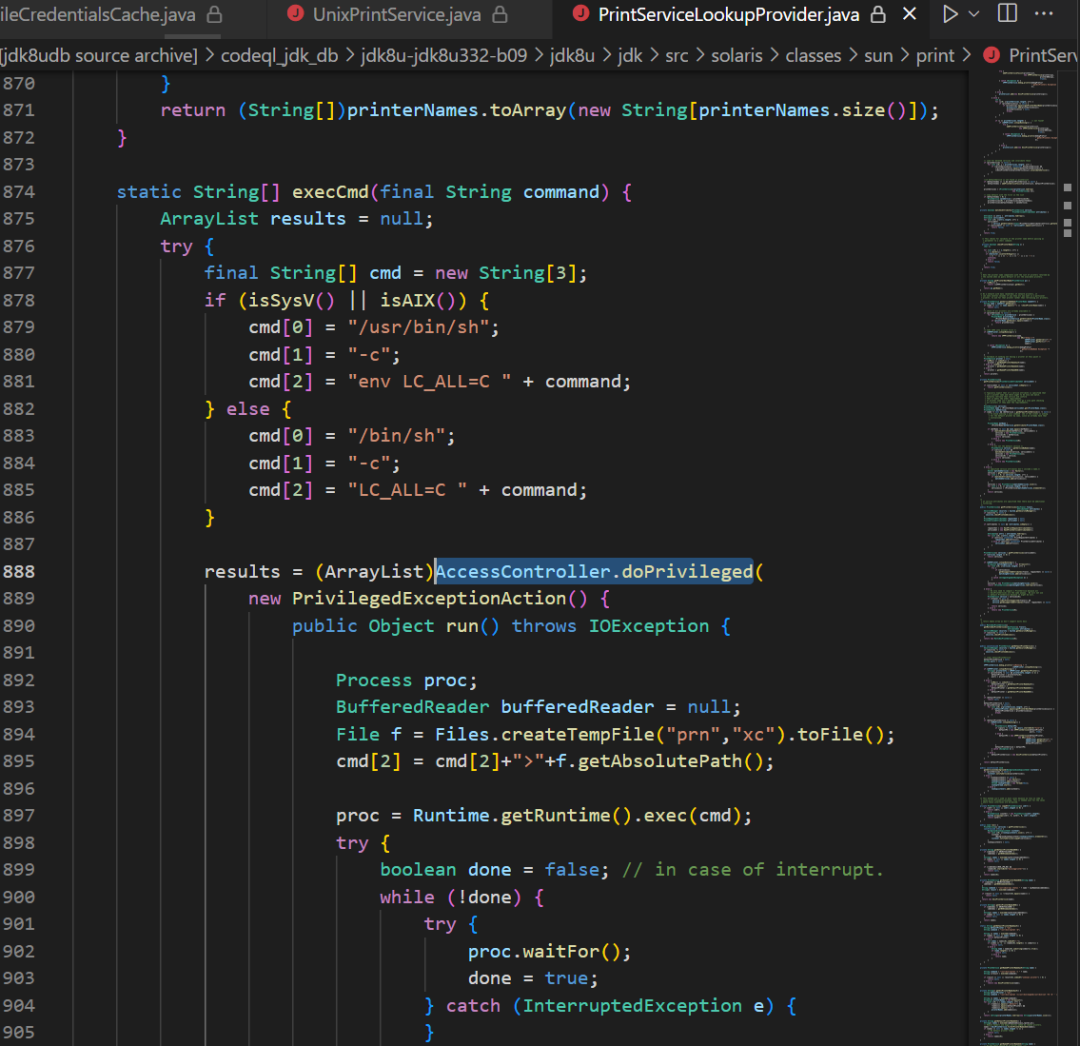
Task: Expand the dropdown arrow next to Run
Action: tap(974, 14)
